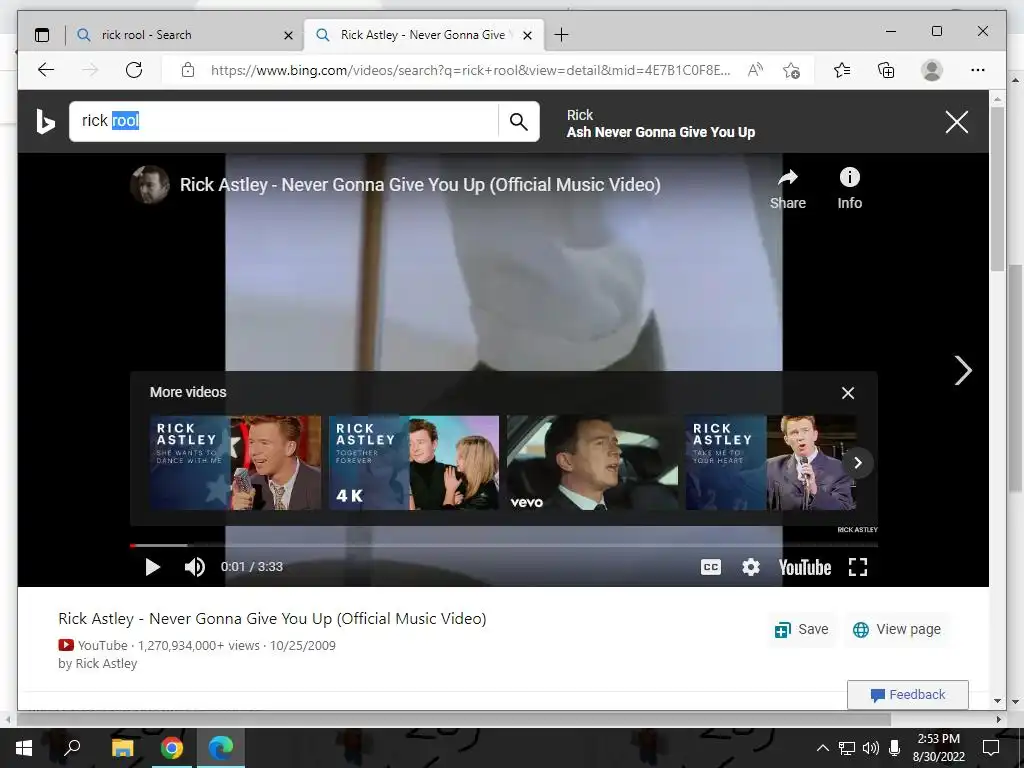
Task: Show video Info
Action: (x=850, y=189)
